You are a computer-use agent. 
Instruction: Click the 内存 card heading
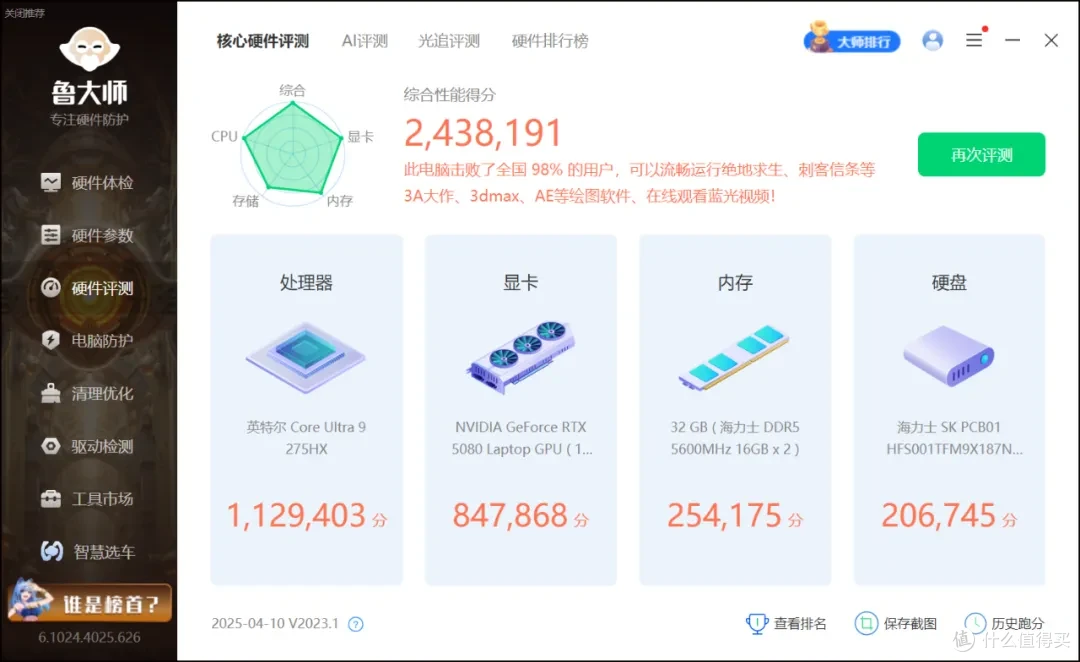[735, 282]
